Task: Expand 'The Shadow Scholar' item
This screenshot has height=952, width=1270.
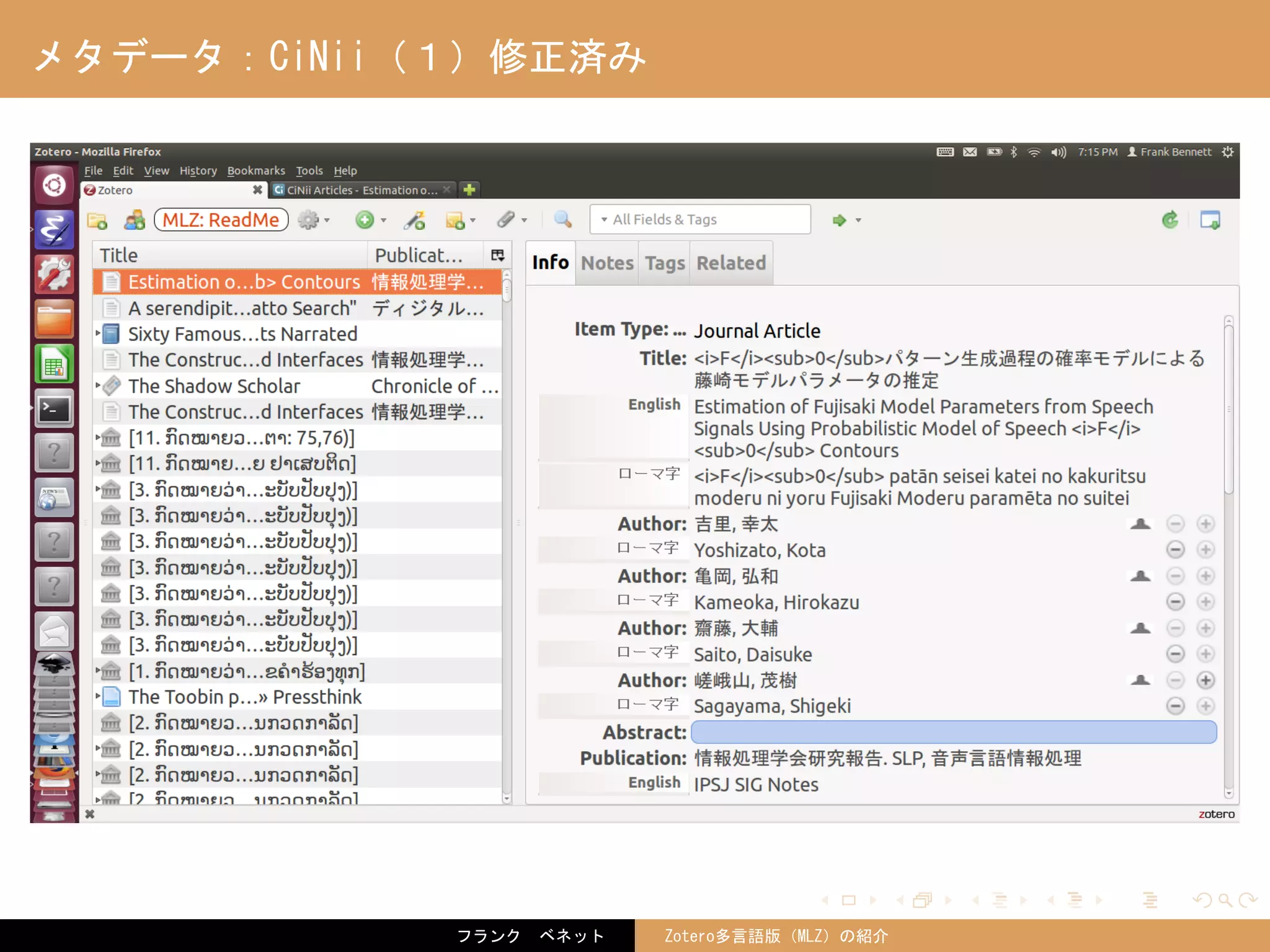Action: coord(98,386)
